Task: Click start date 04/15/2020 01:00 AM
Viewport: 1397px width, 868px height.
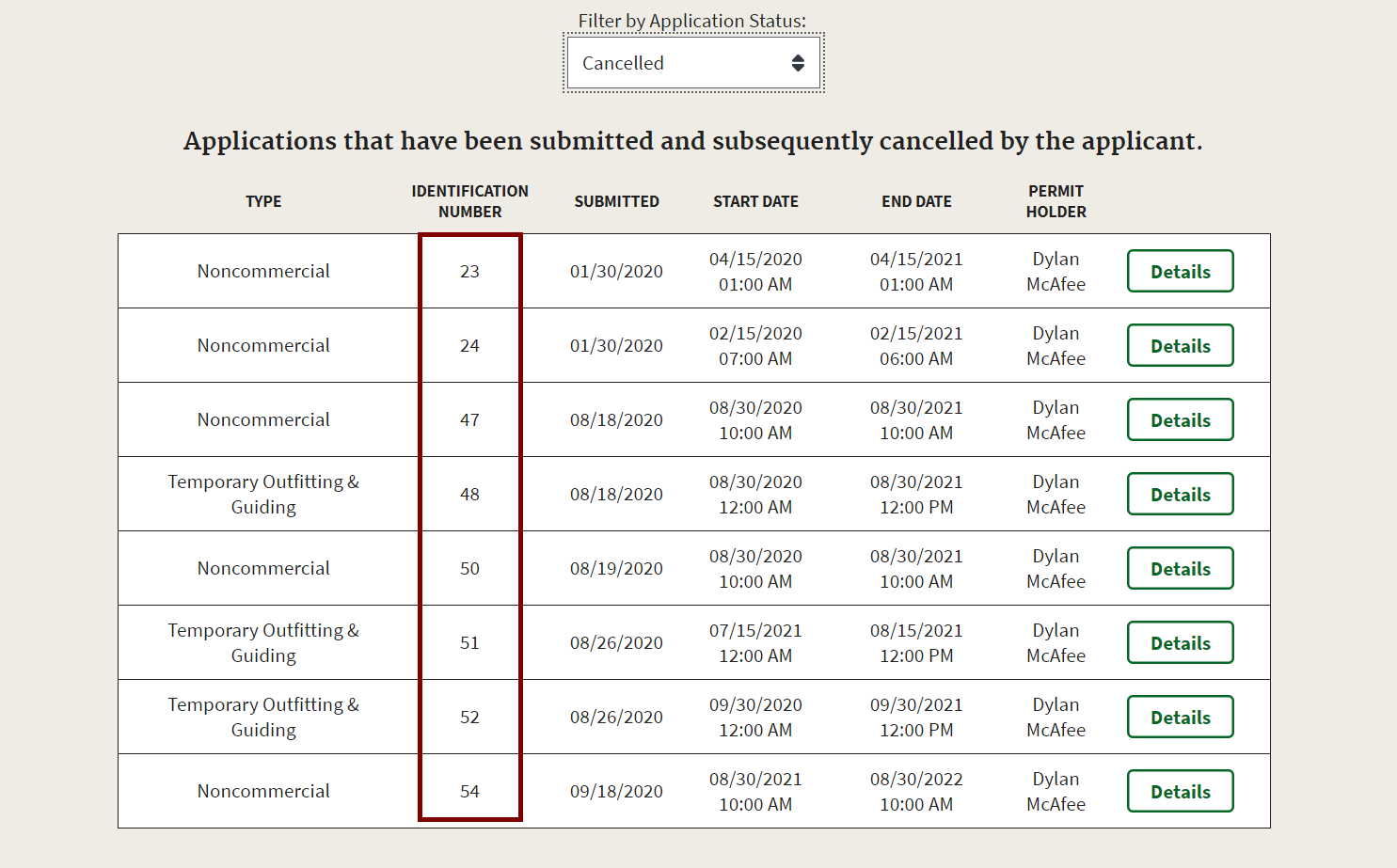Action: click(755, 271)
